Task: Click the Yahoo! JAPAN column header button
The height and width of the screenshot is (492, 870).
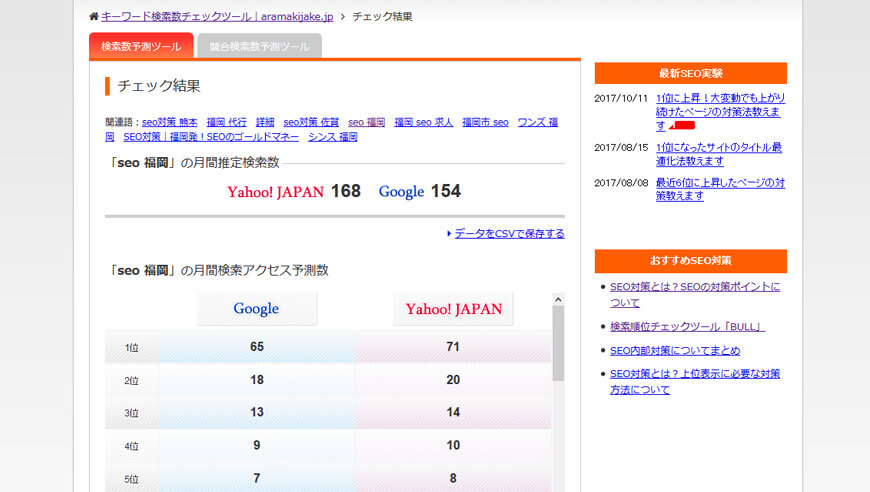Action: (453, 309)
